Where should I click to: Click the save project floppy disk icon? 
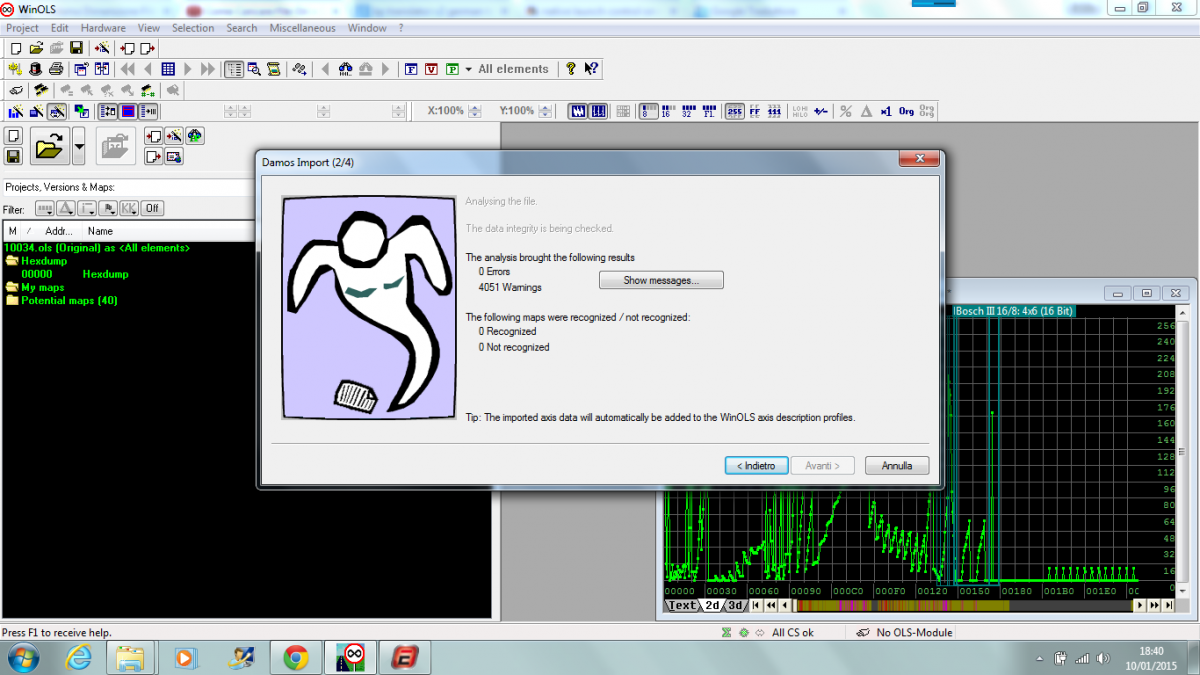pyautogui.click(x=76, y=48)
